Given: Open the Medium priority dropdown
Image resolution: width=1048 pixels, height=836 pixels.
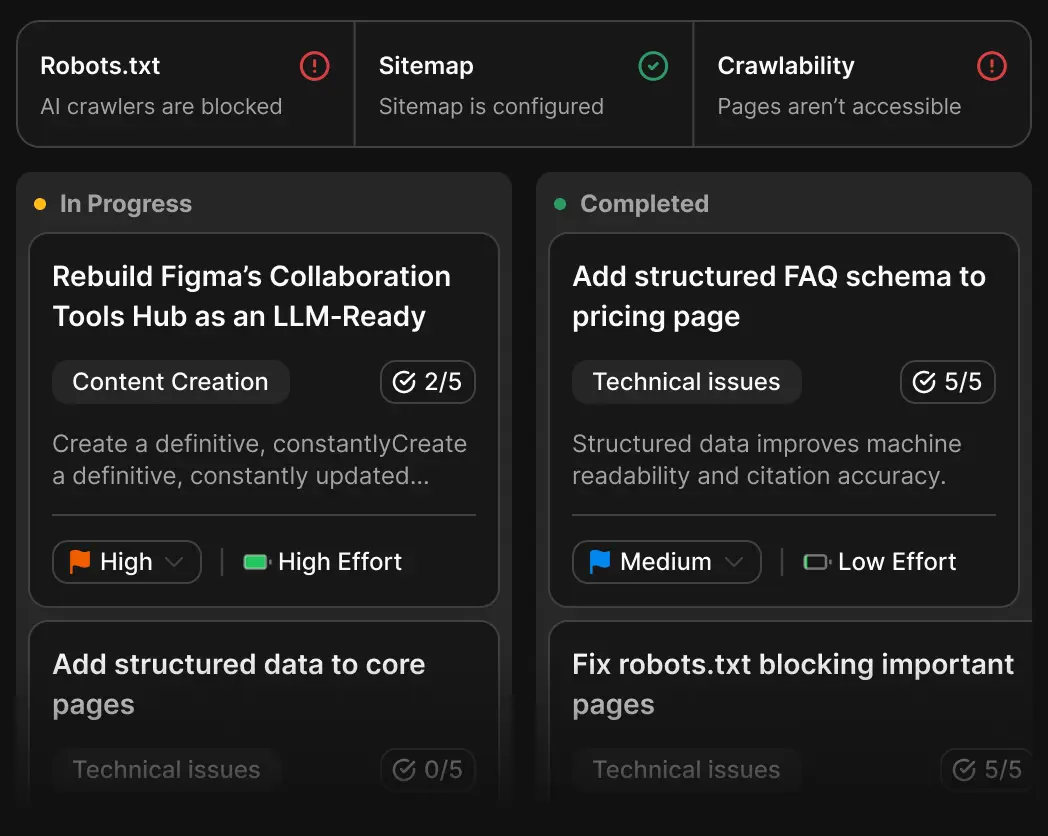Looking at the screenshot, I should point(666,562).
